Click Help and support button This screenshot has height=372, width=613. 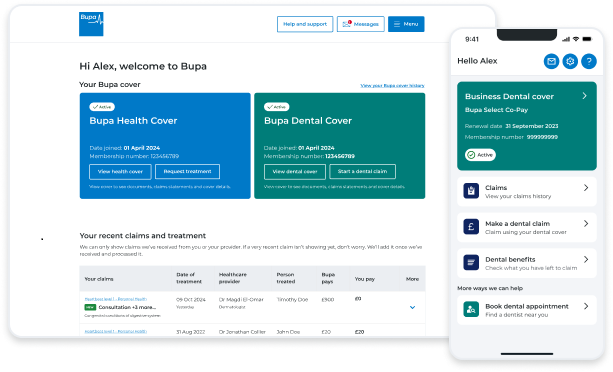coord(305,24)
